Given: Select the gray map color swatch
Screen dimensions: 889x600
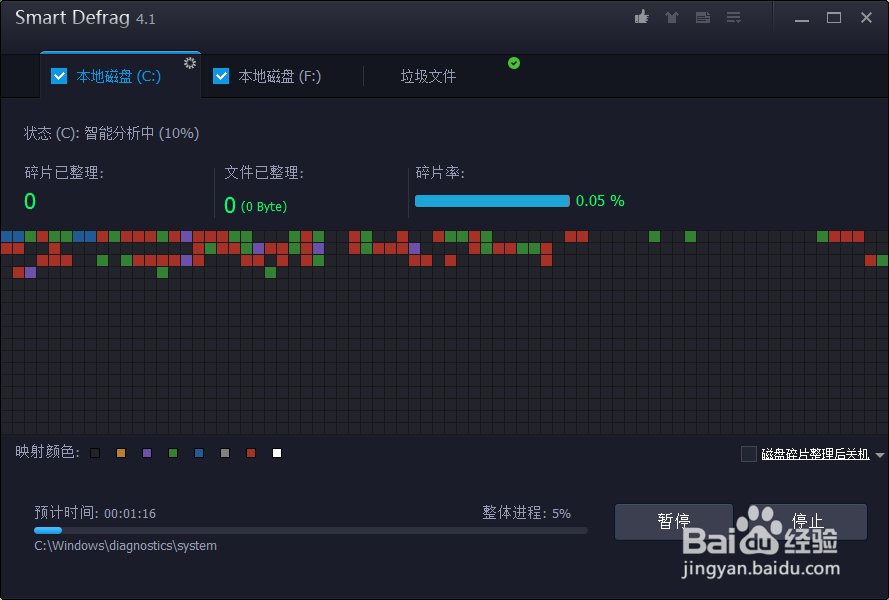Looking at the screenshot, I should coord(225,453).
